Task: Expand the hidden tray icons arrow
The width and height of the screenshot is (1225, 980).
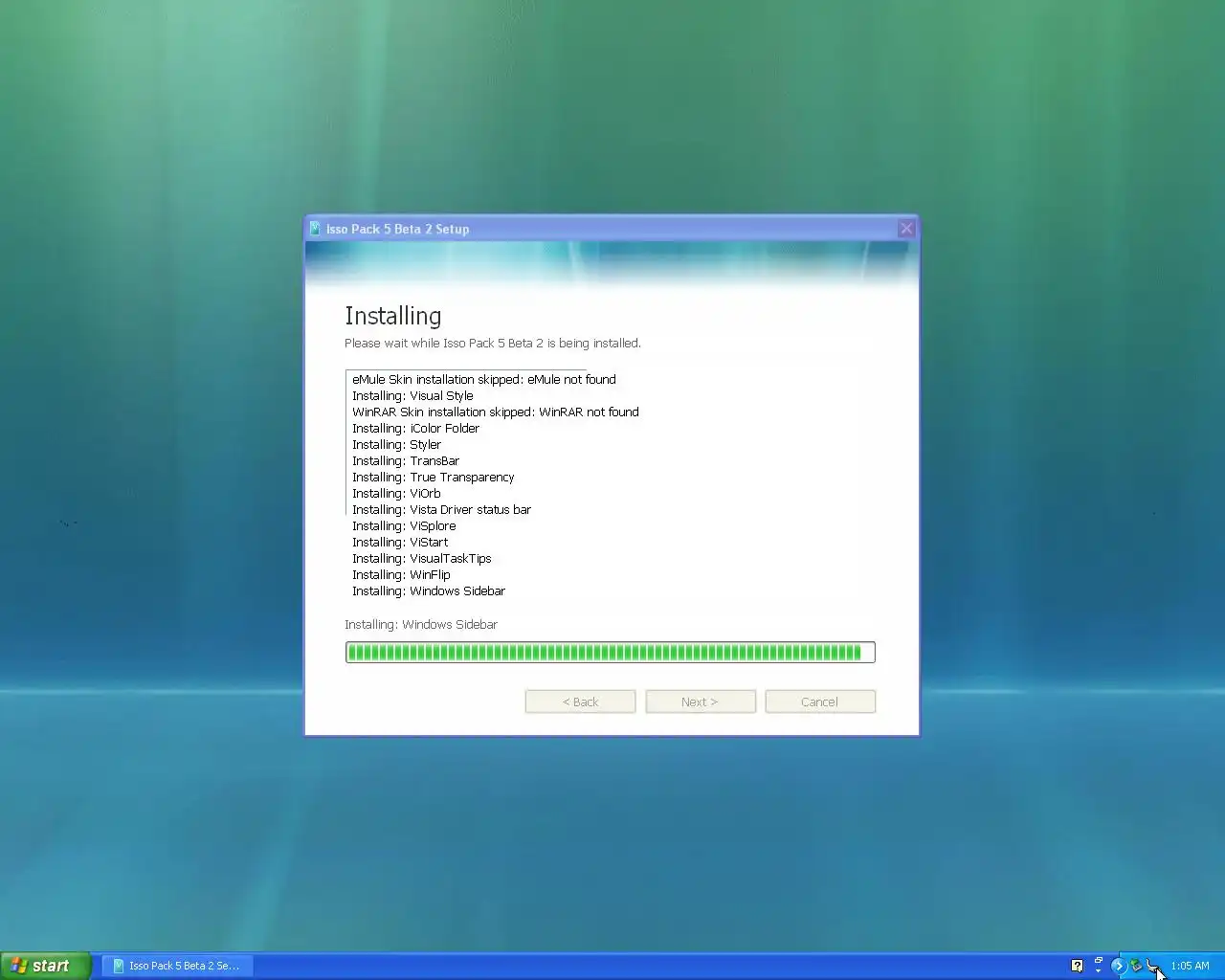Action: tap(1118, 966)
